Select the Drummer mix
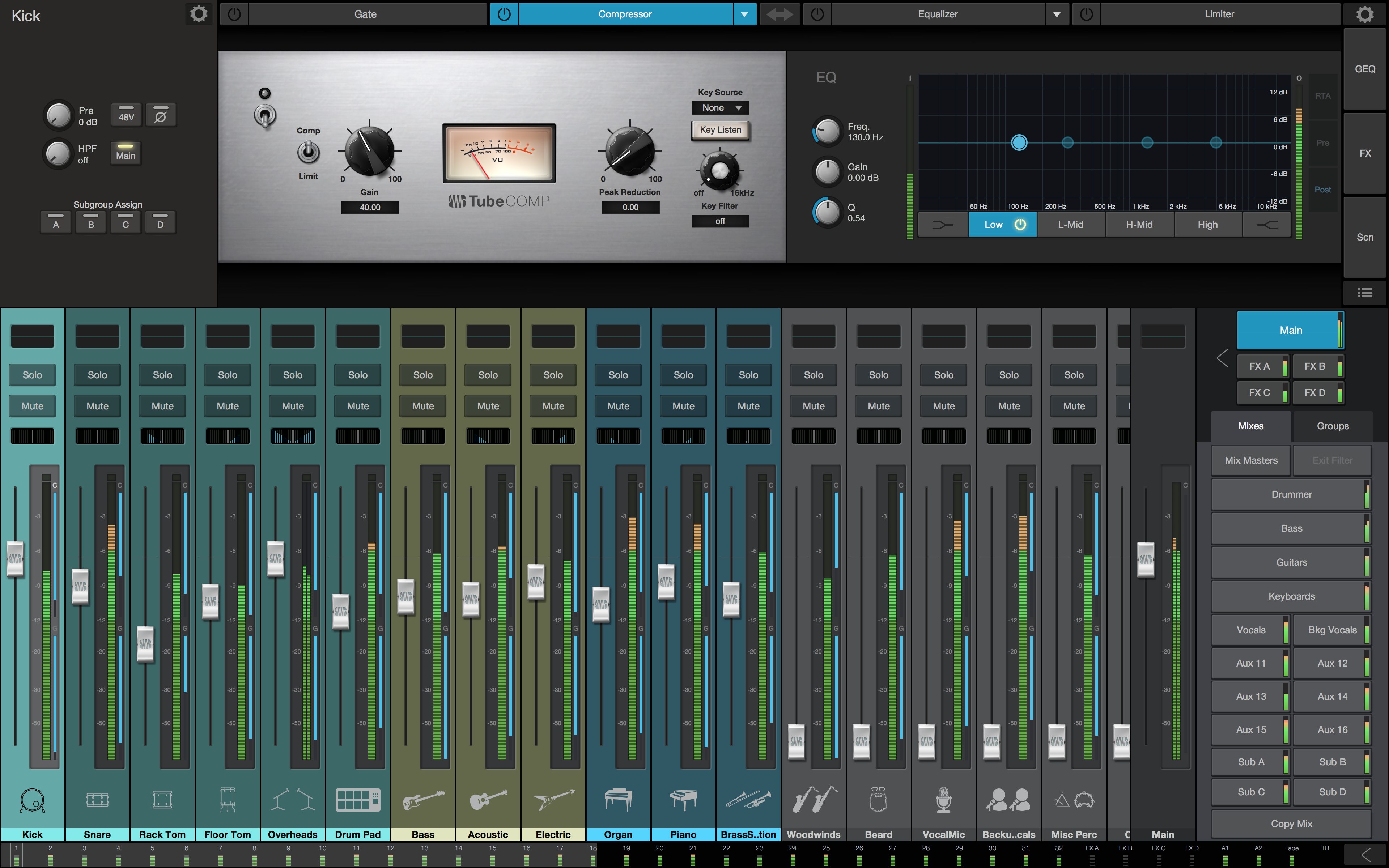Image resolution: width=1389 pixels, height=868 pixels. [1291, 494]
